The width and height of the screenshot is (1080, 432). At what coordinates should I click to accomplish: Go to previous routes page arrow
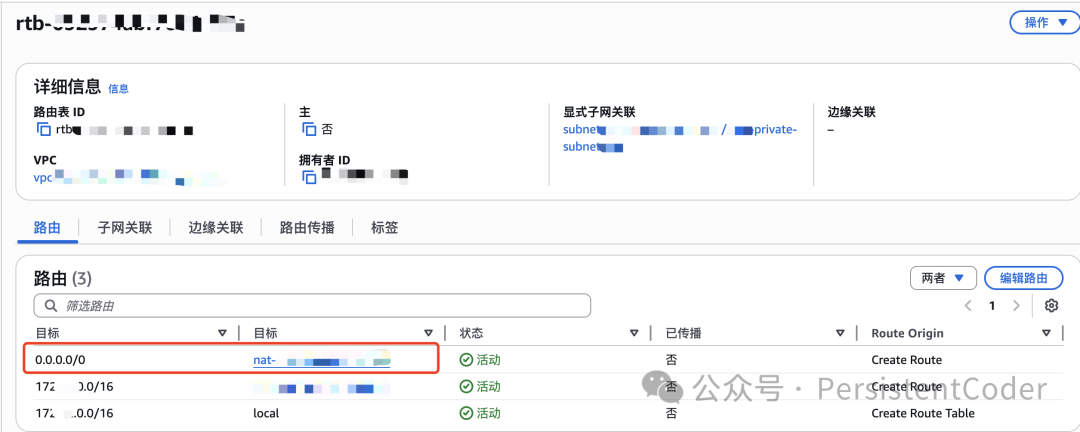968,306
